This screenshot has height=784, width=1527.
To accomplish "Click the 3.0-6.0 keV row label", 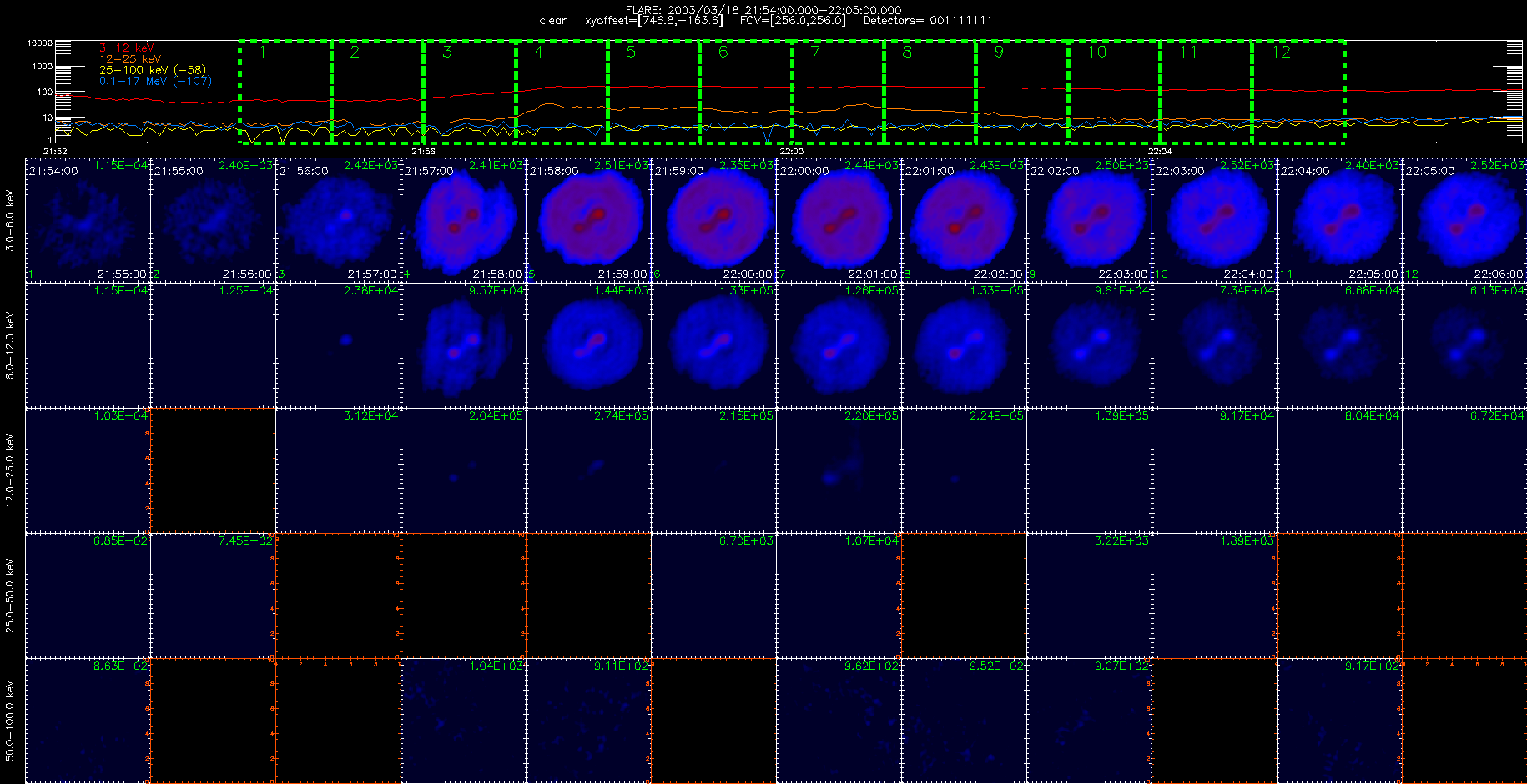I will [x=10, y=220].
